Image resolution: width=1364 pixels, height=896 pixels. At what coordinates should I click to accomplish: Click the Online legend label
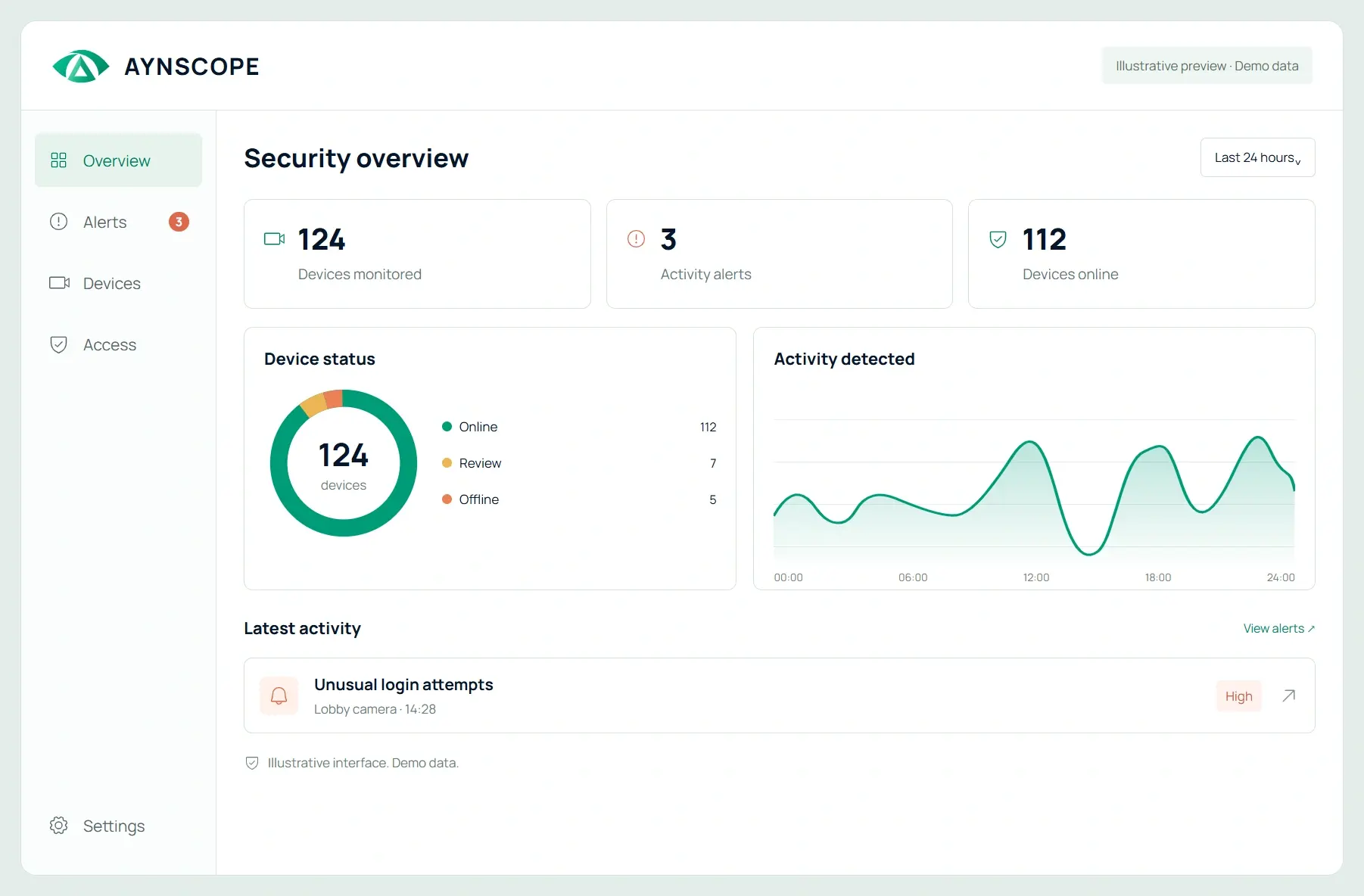click(478, 427)
